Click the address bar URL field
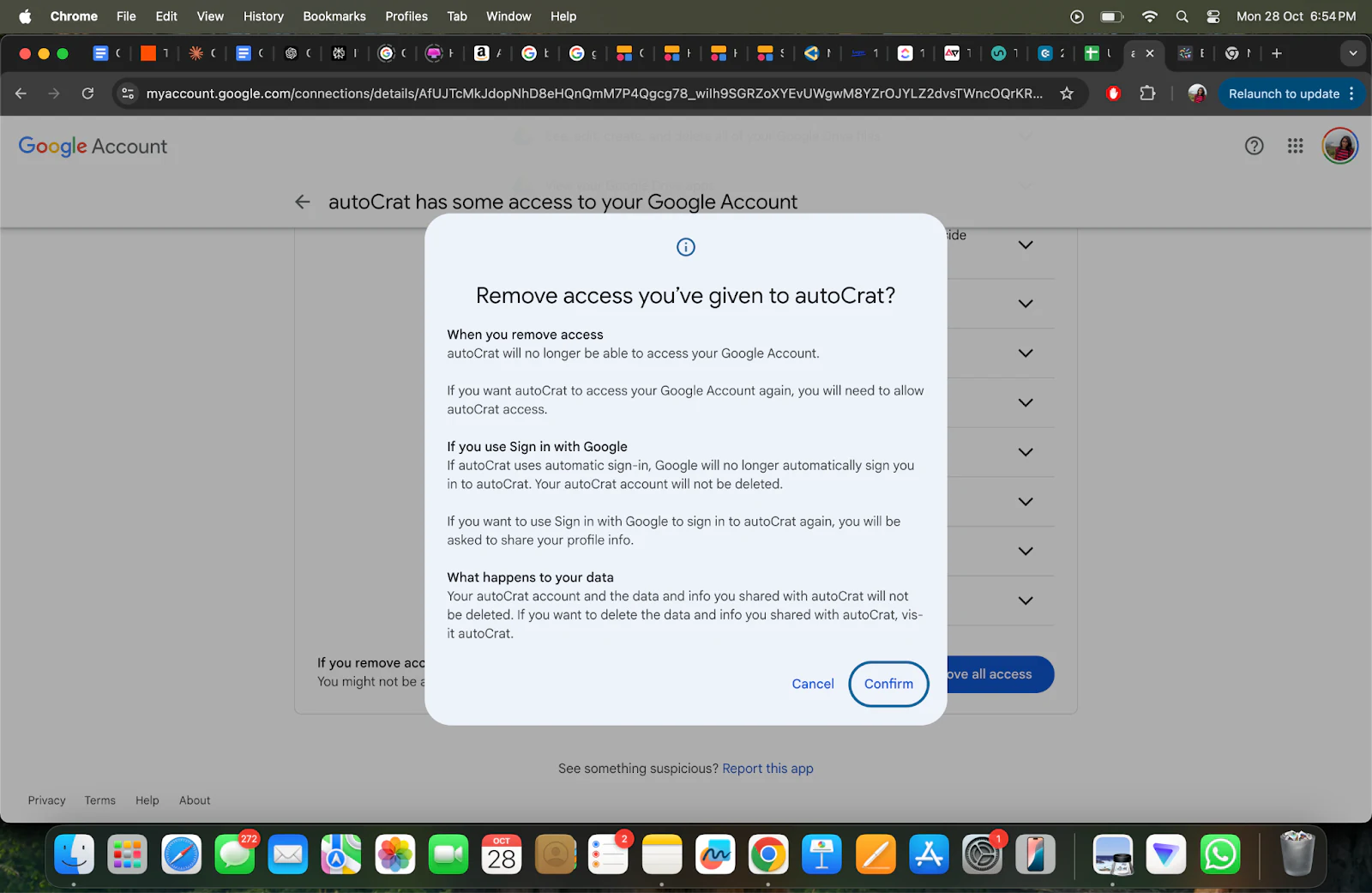 pos(594,94)
